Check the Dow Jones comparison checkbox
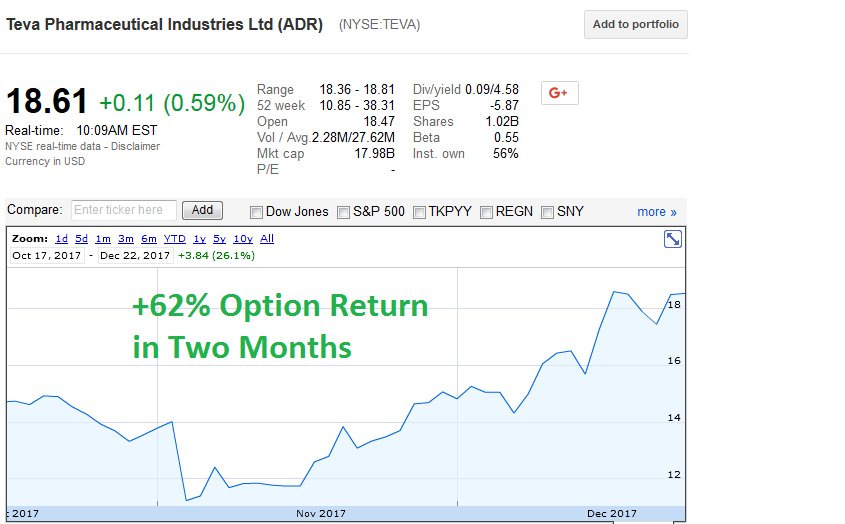 click(256, 212)
